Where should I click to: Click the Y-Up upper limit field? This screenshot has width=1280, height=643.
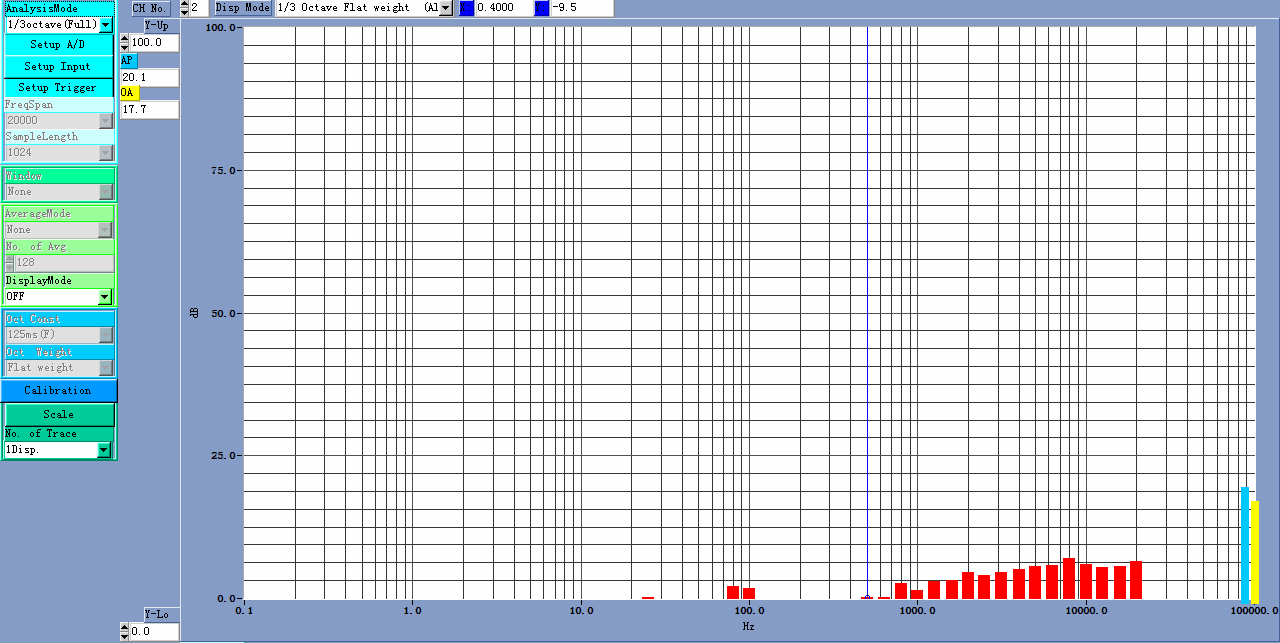click(x=154, y=43)
